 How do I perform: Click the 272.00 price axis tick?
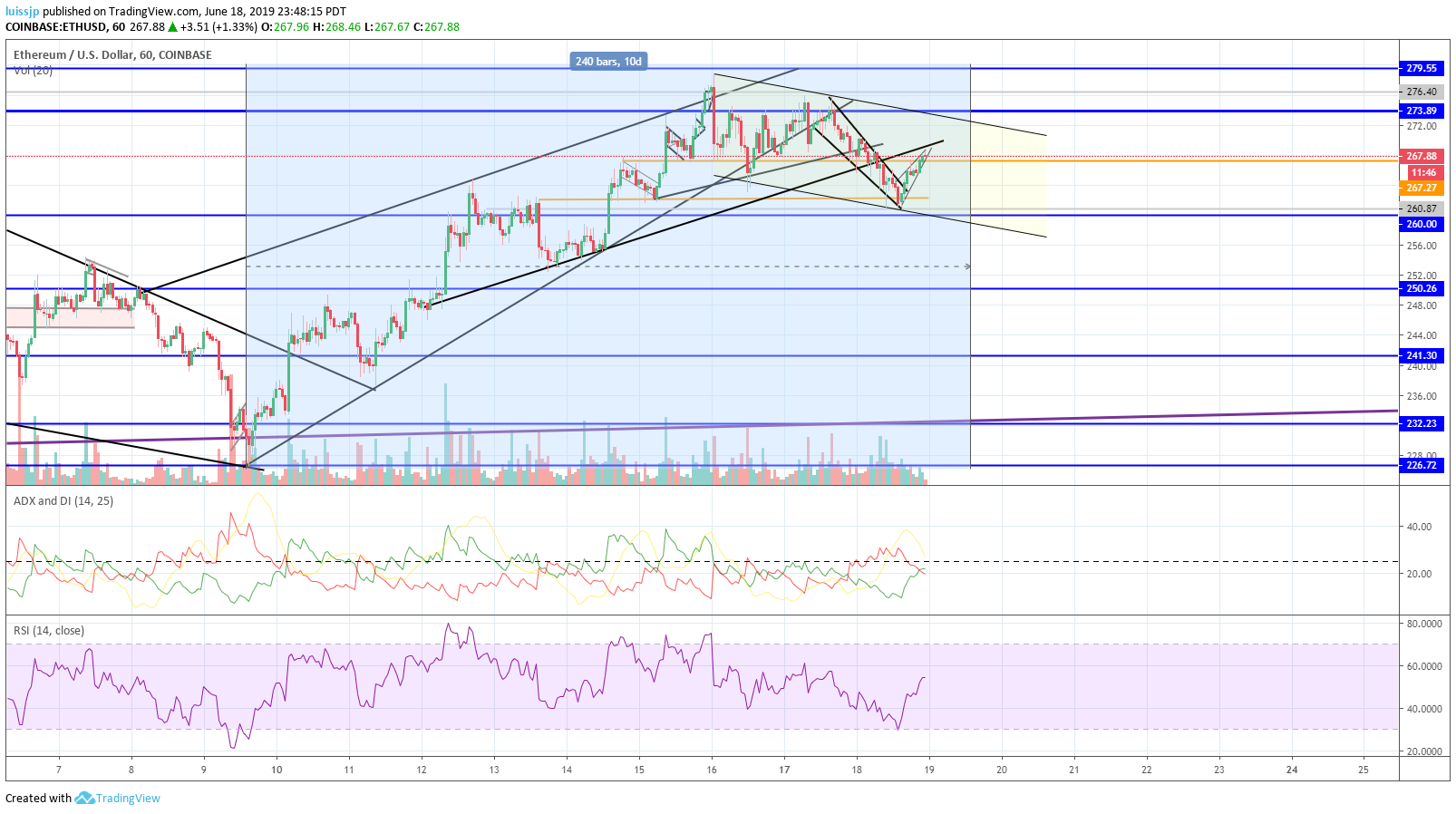pos(1422,126)
